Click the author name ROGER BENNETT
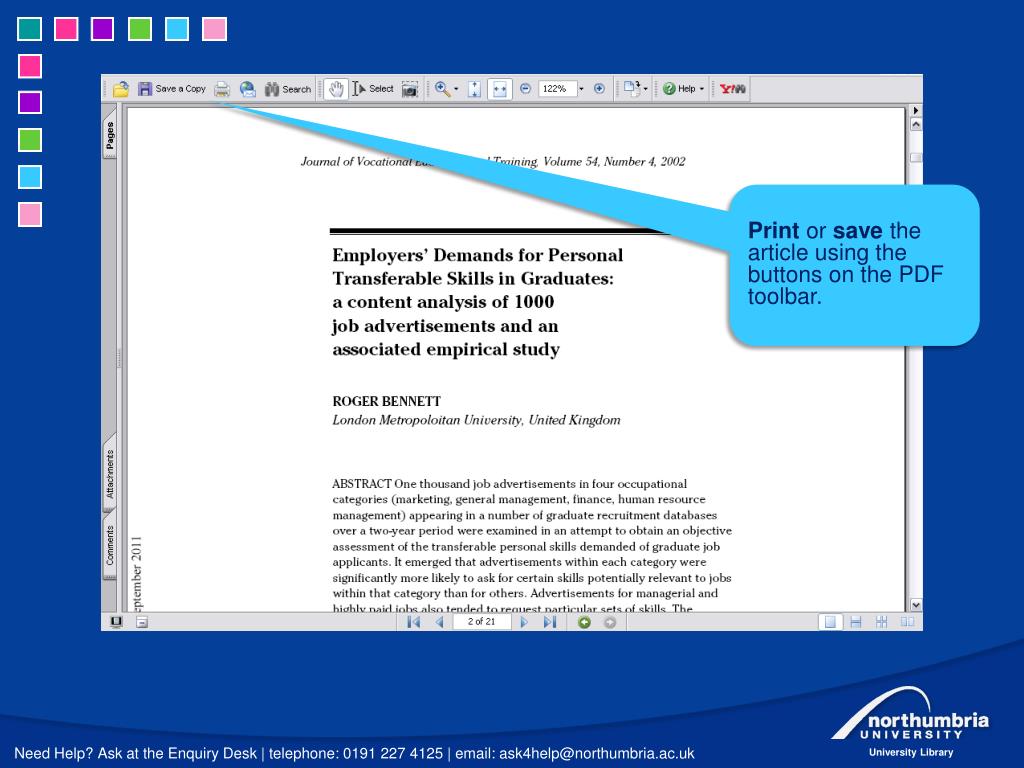Screen dimensions: 1024x768 click(387, 401)
